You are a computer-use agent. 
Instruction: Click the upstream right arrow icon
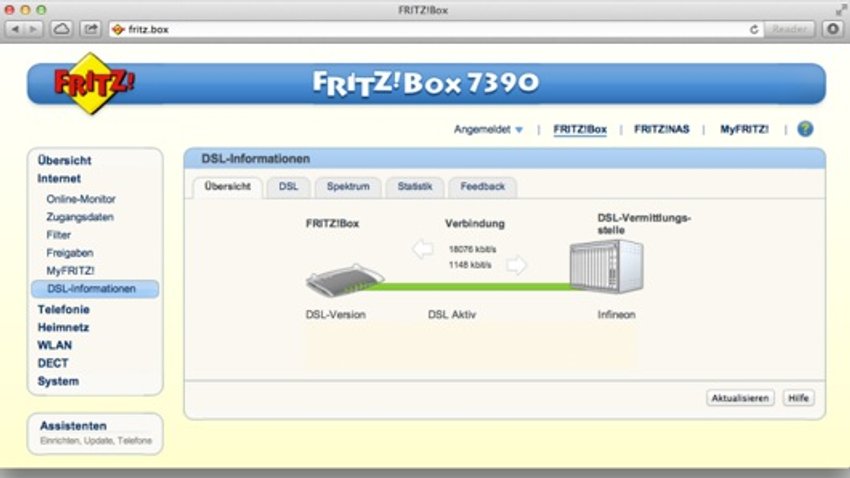516,265
